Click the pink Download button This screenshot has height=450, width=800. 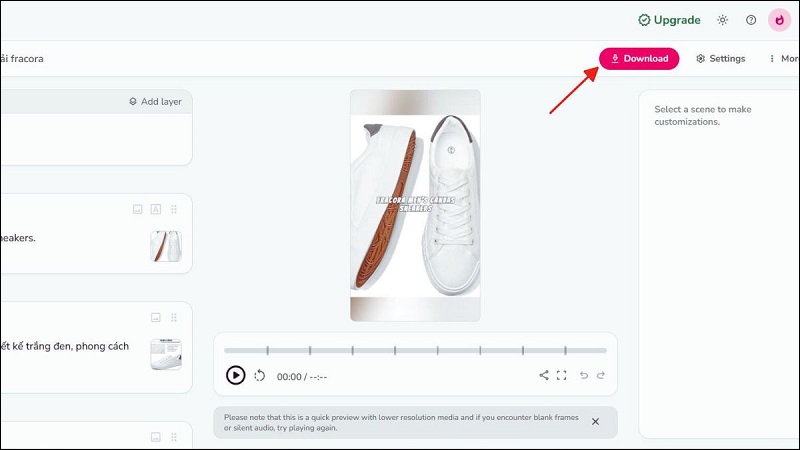click(x=639, y=59)
